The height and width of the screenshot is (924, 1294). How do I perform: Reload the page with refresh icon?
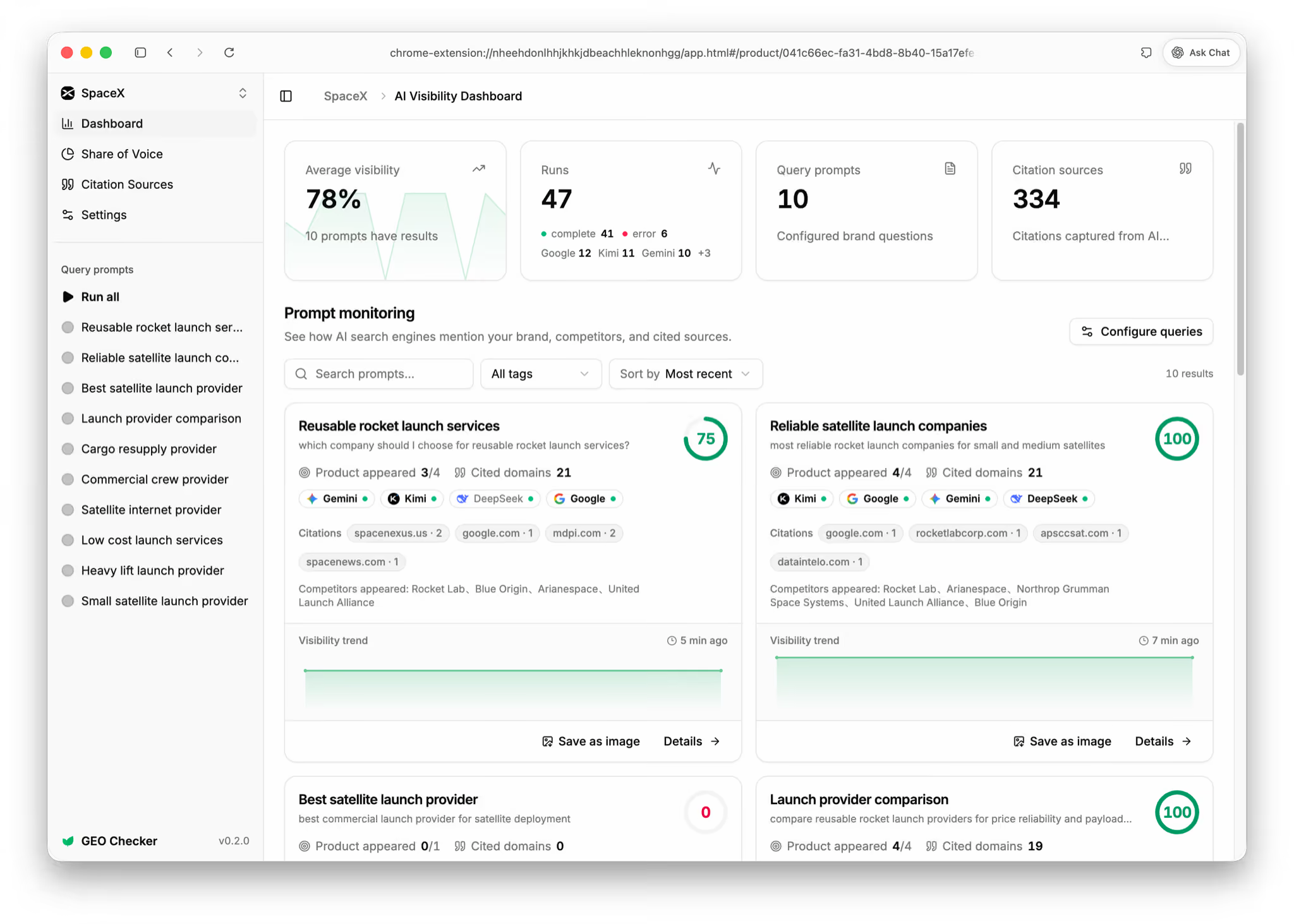229,52
